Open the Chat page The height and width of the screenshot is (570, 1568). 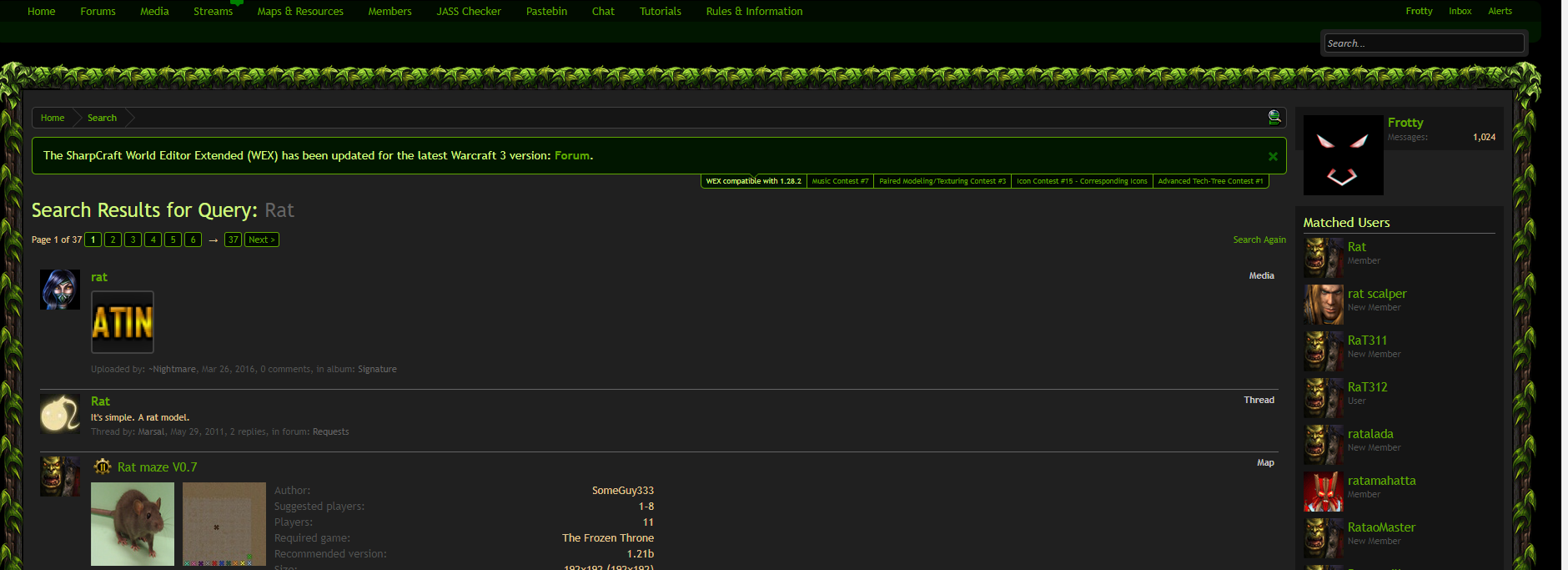click(x=603, y=12)
